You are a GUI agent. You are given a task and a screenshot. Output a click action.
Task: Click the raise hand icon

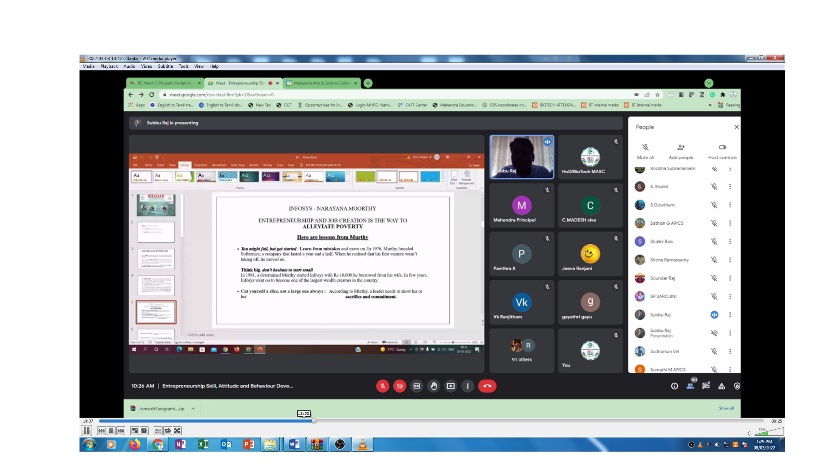pos(434,386)
